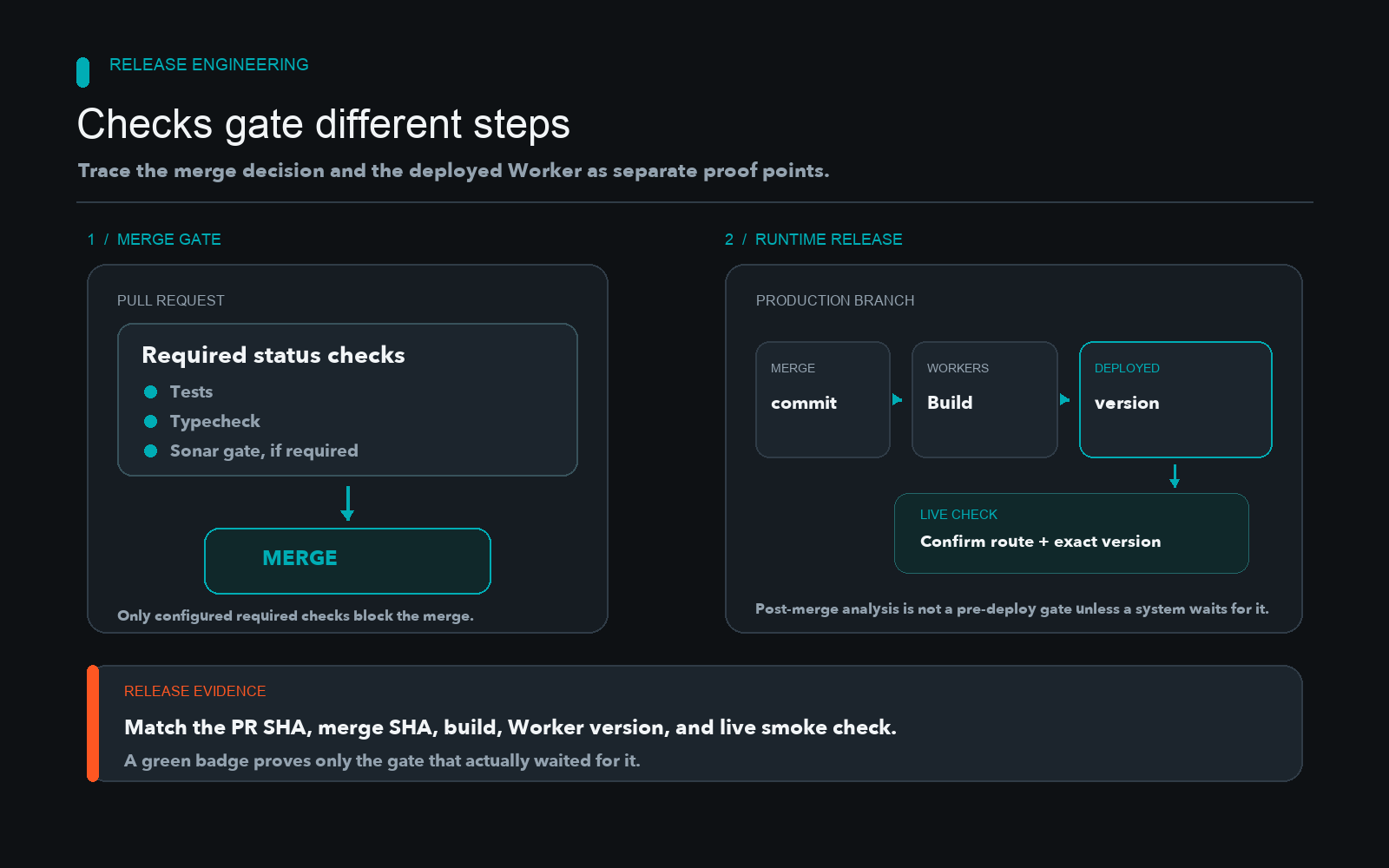Click the 'A green badge proves' line
Screen dimensions: 1389x868
(382, 760)
